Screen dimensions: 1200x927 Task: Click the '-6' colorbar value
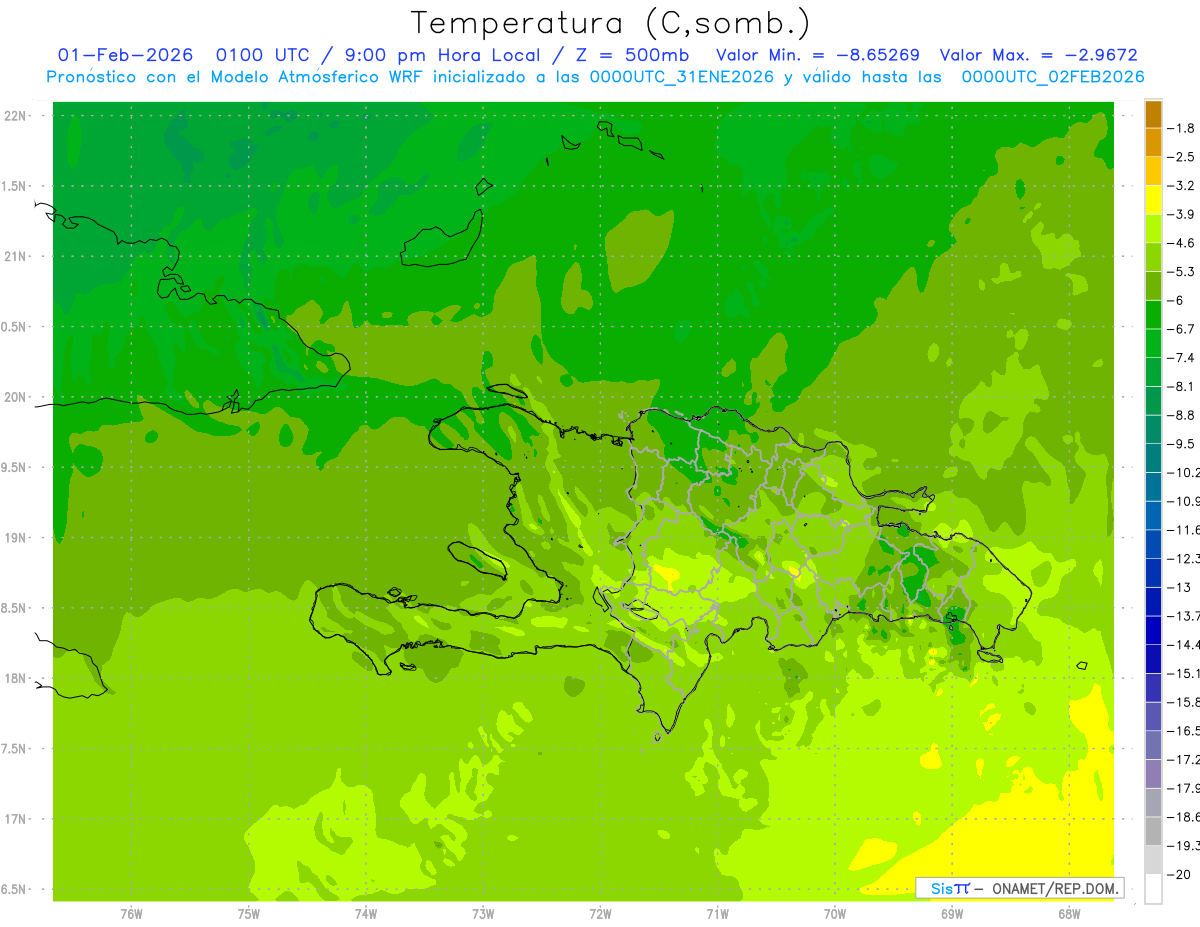(1176, 300)
